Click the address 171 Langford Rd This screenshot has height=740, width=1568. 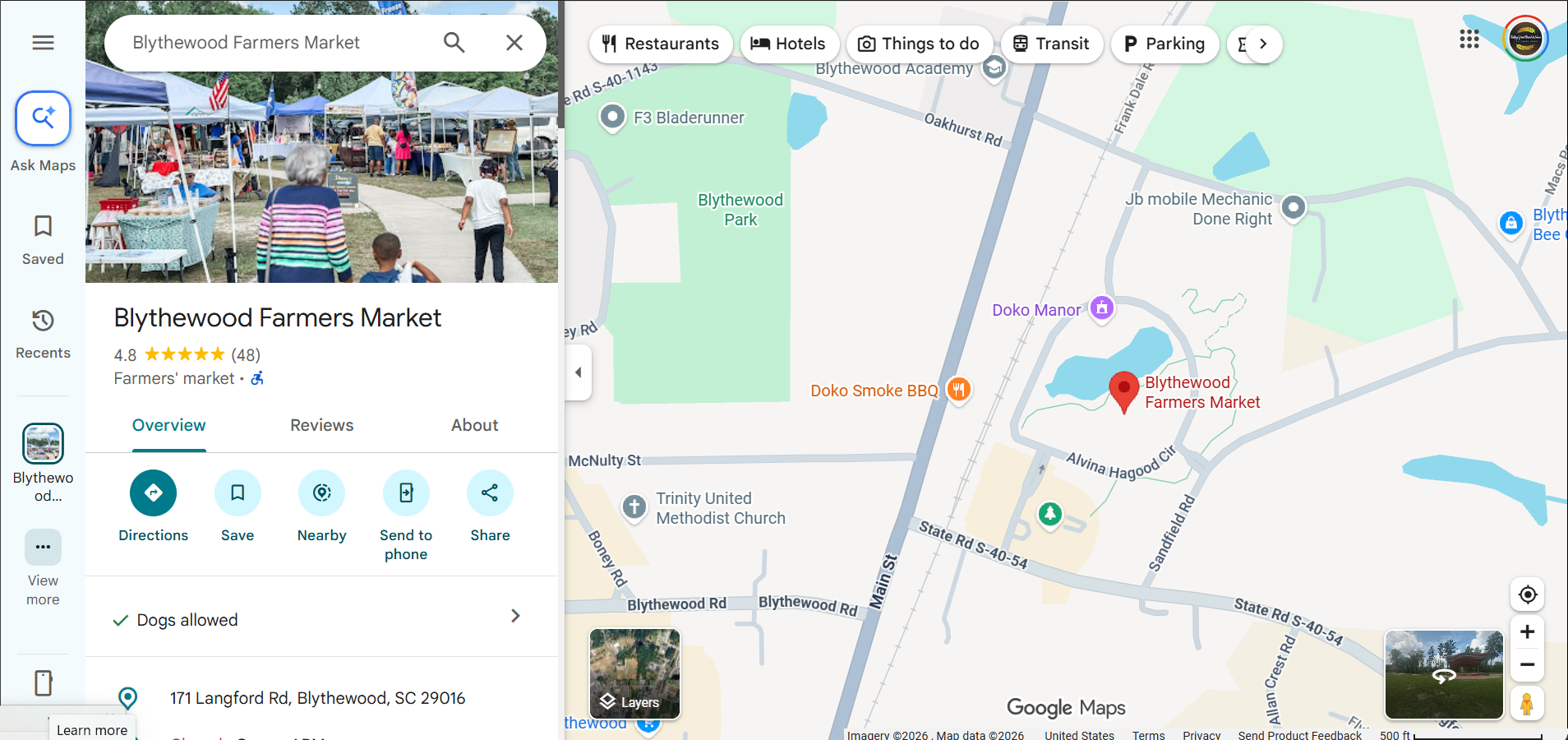click(x=317, y=698)
